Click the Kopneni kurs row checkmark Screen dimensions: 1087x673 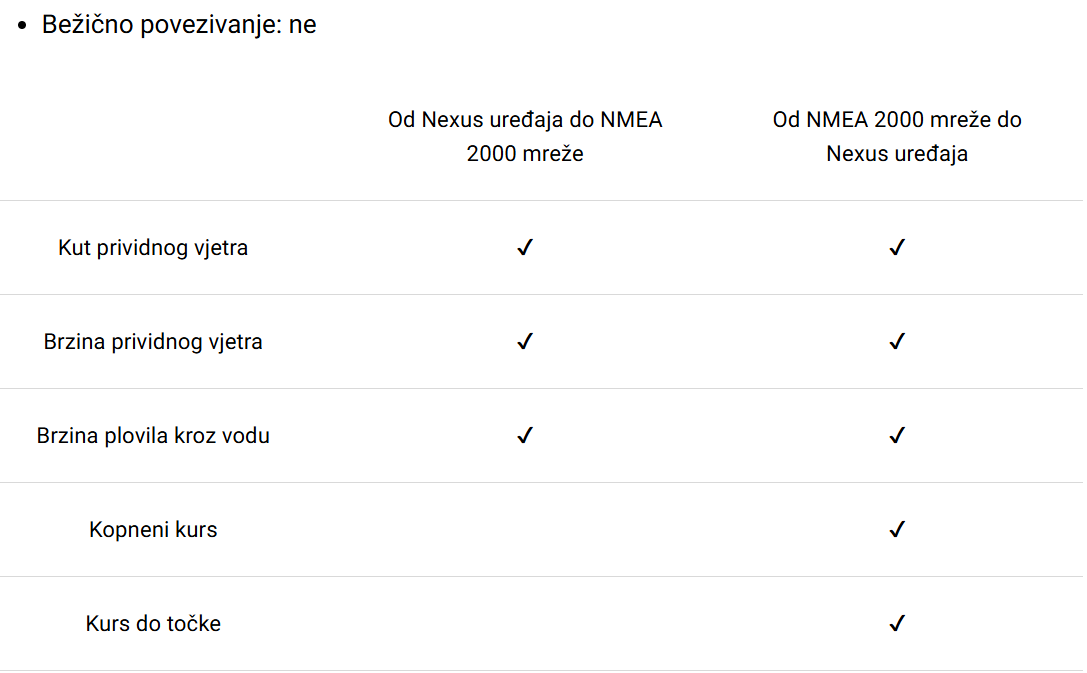coord(896,530)
